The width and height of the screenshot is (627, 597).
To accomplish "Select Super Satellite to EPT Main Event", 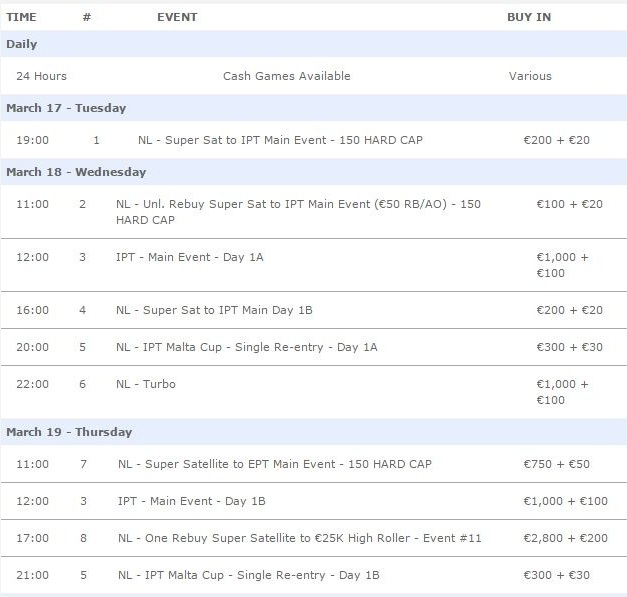I will [x=314, y=464].
